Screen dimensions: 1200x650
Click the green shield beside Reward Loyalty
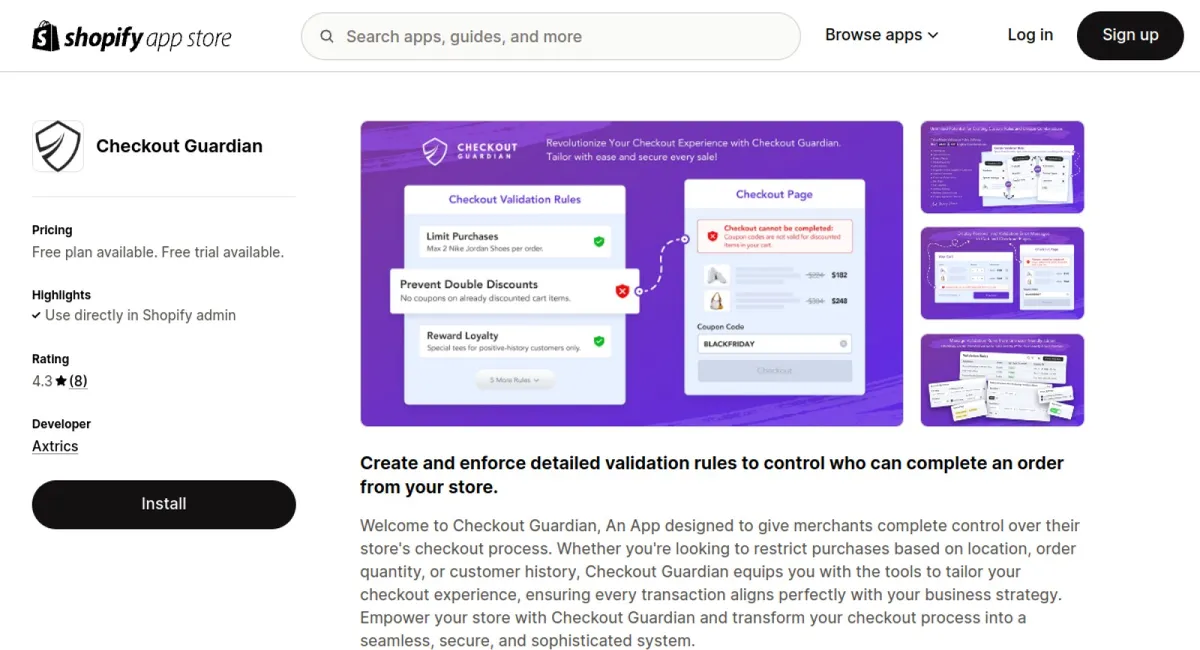click(599, 341)
